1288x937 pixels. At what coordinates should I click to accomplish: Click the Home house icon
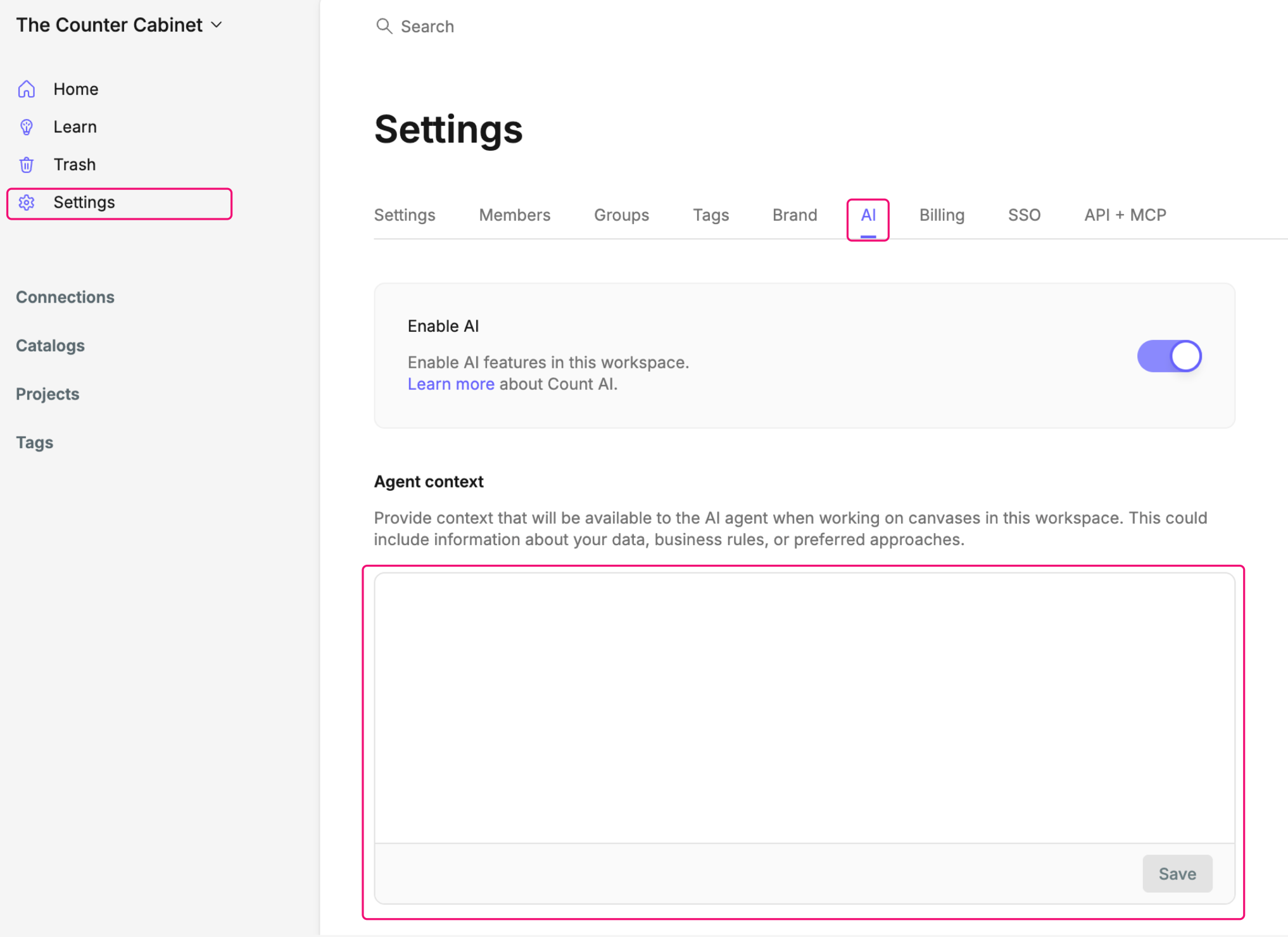[27, 89]
